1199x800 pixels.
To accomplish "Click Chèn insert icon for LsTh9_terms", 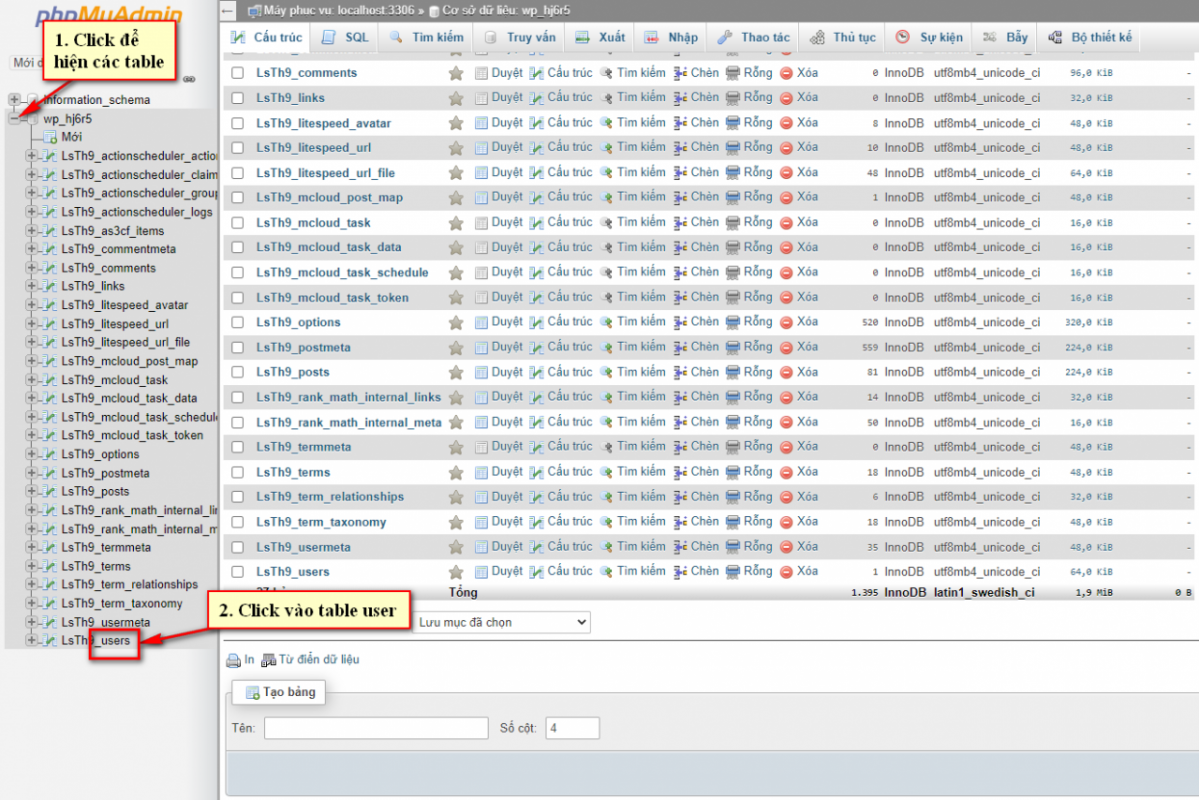I will 681,472.
